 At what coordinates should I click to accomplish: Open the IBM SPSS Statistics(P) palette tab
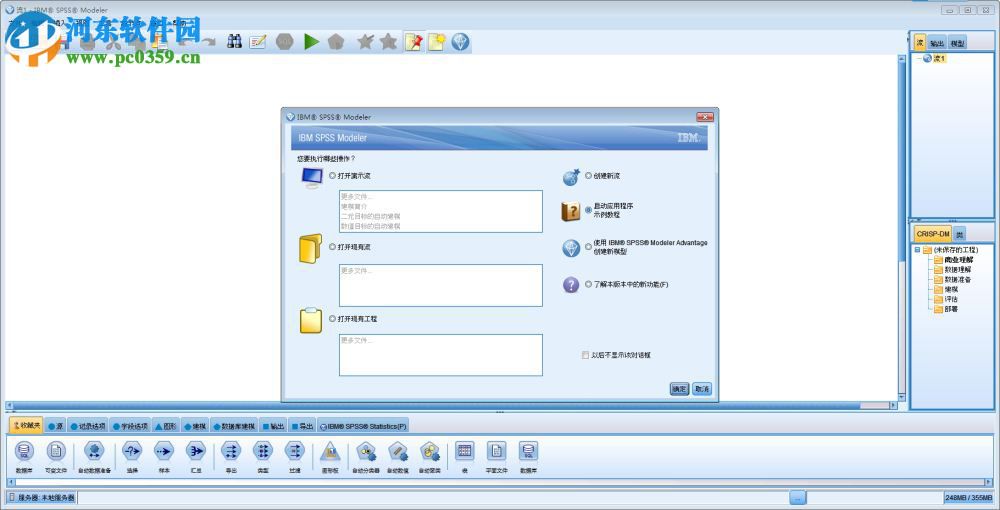(x=363, y=426)
